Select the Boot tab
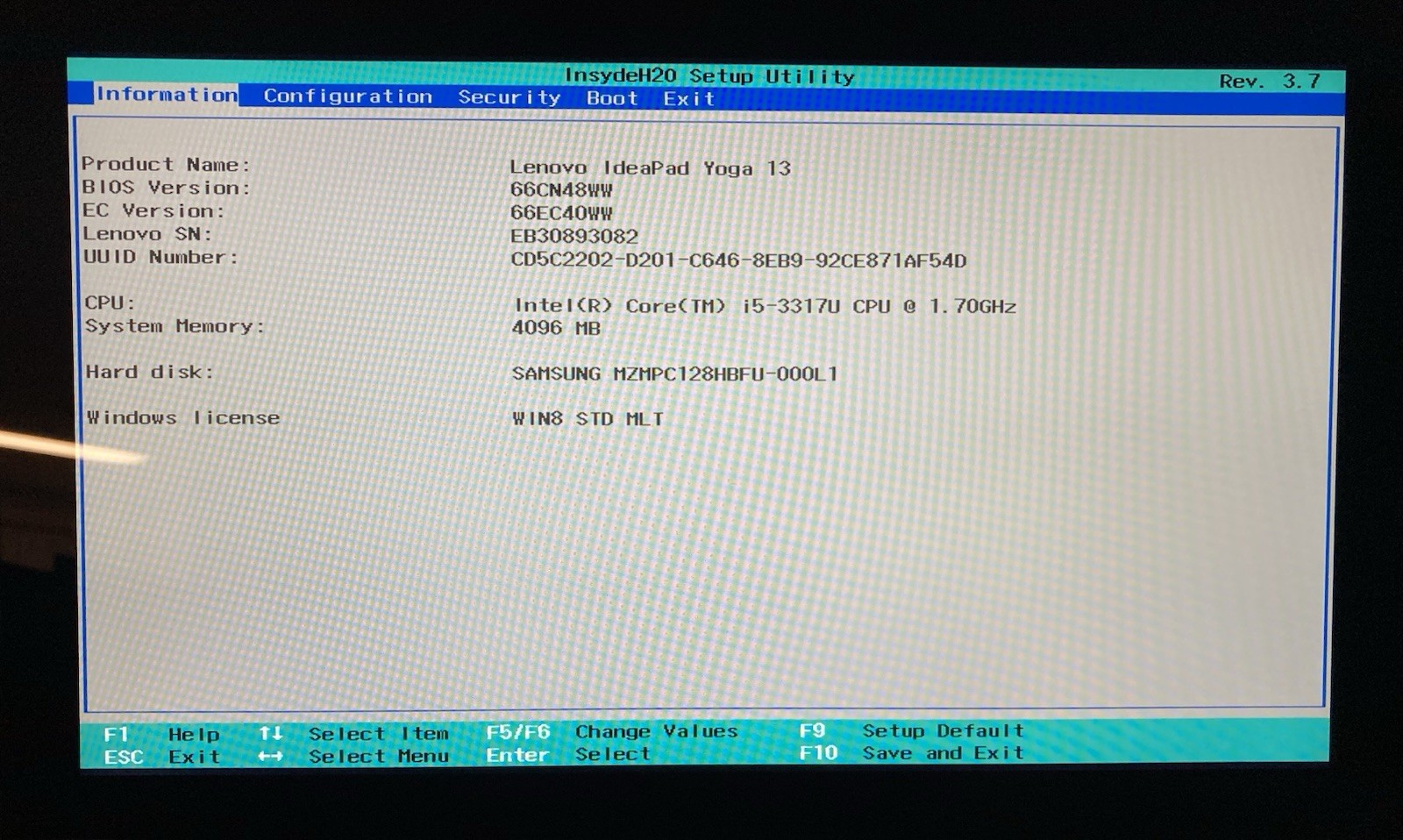The width and height of the screenshot is (1403, 840). [x=612, y=98]
